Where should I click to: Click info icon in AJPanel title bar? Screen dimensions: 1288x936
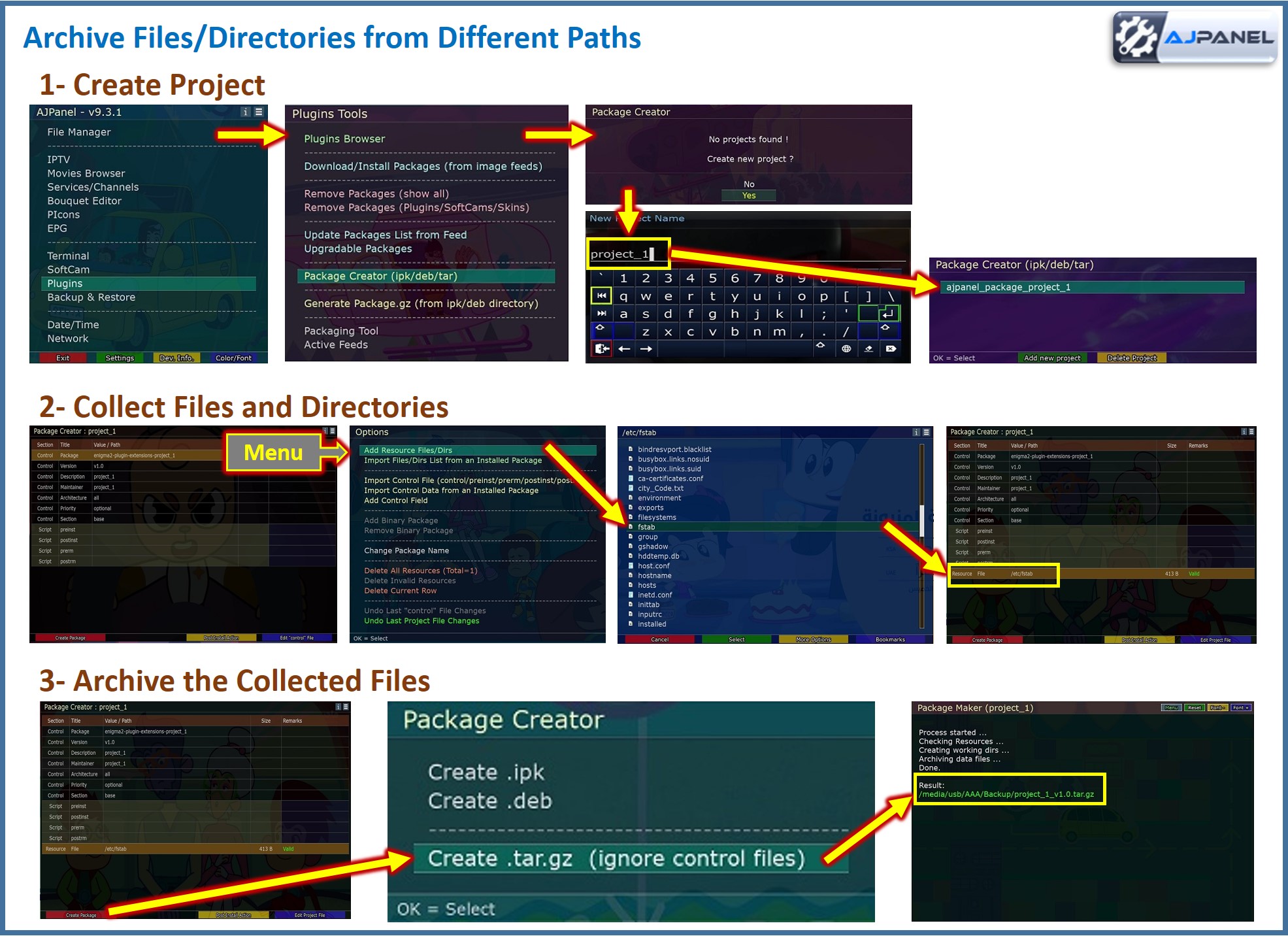pyautogui.click(x=246, y=112)
